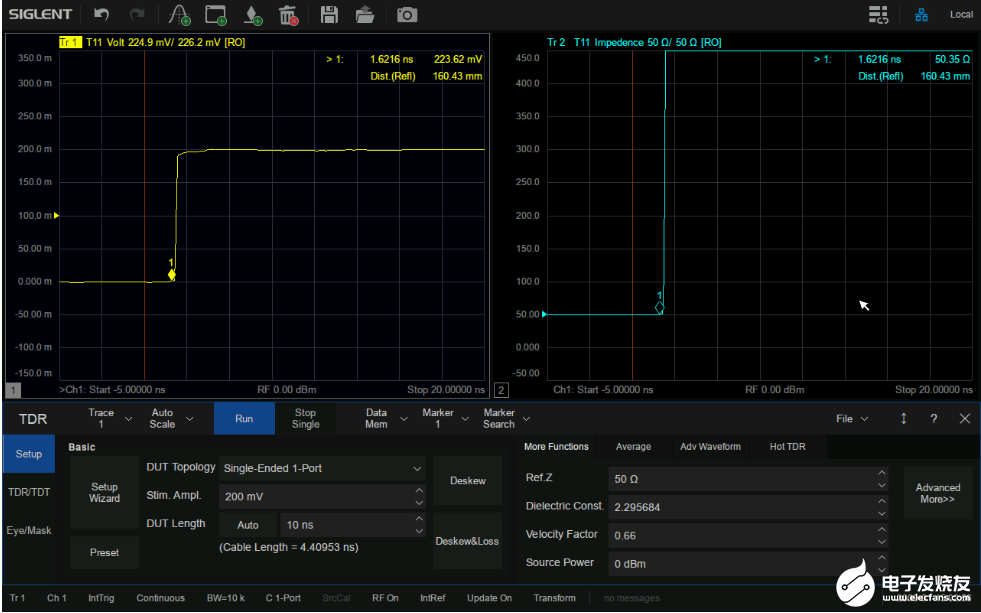
Task: Open the list-with-sync-arrows icon at top right
Action: point(878,14)
